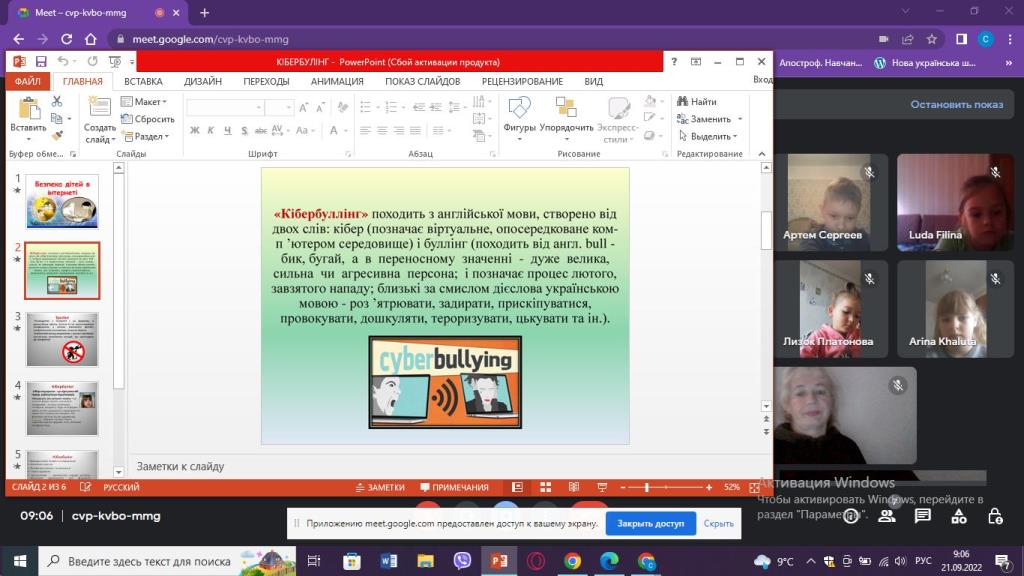Zoom out with the minus button
The height and width of the screenshot is (576, 1024).
click(x=622, y=487)
